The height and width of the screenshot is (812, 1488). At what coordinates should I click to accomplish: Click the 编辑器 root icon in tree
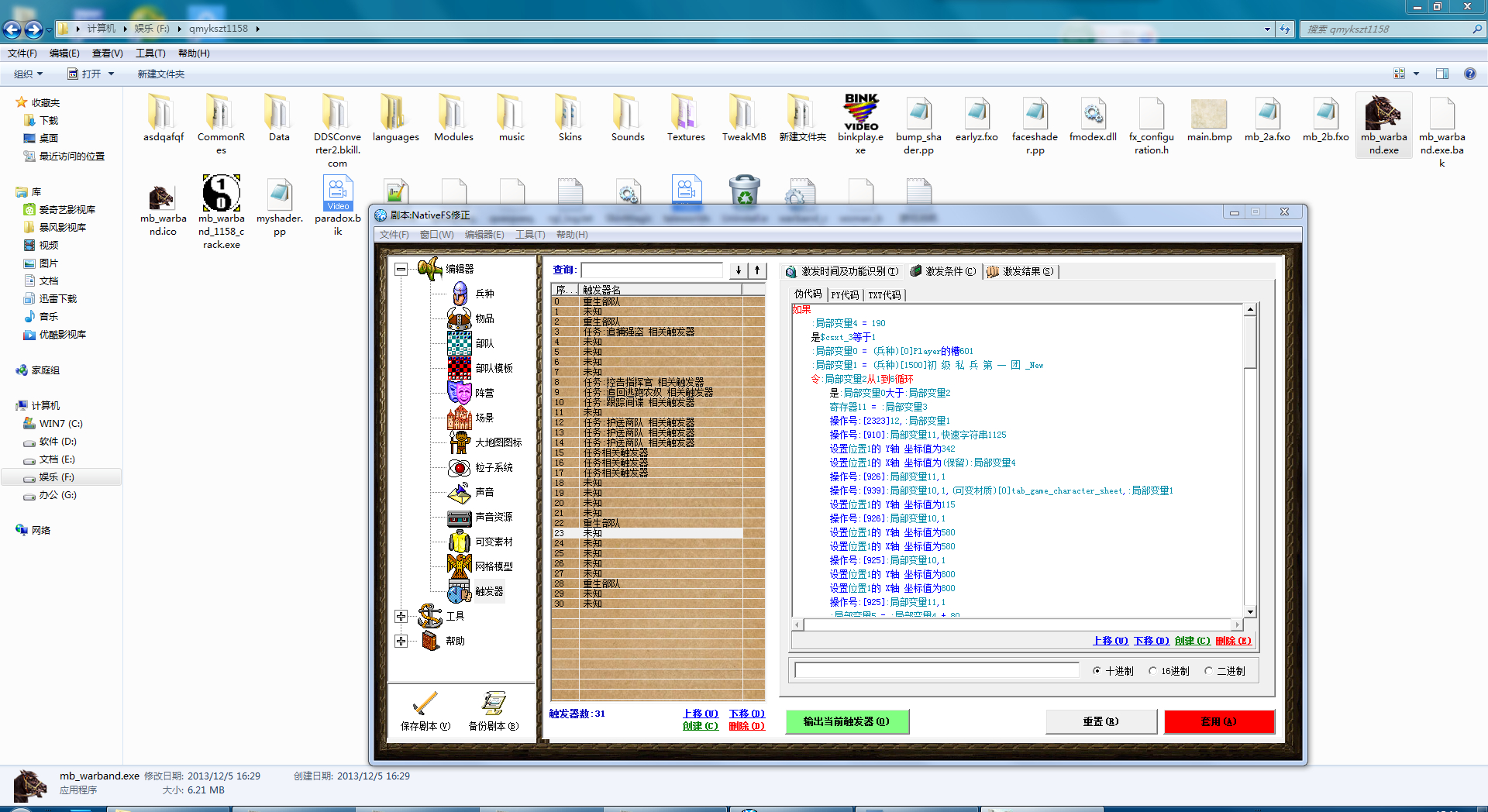click(x=429, y=269)
